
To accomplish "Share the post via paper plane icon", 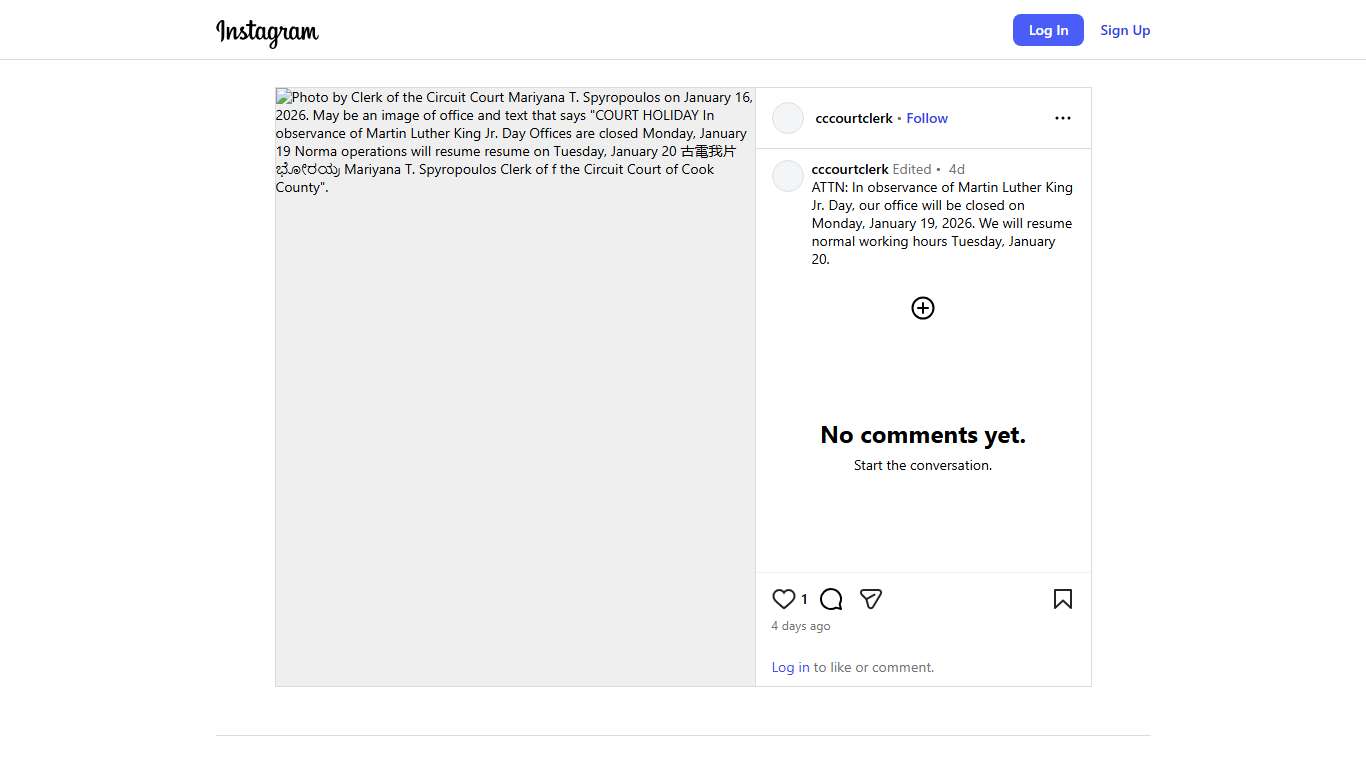I will (x=871, y=599).
